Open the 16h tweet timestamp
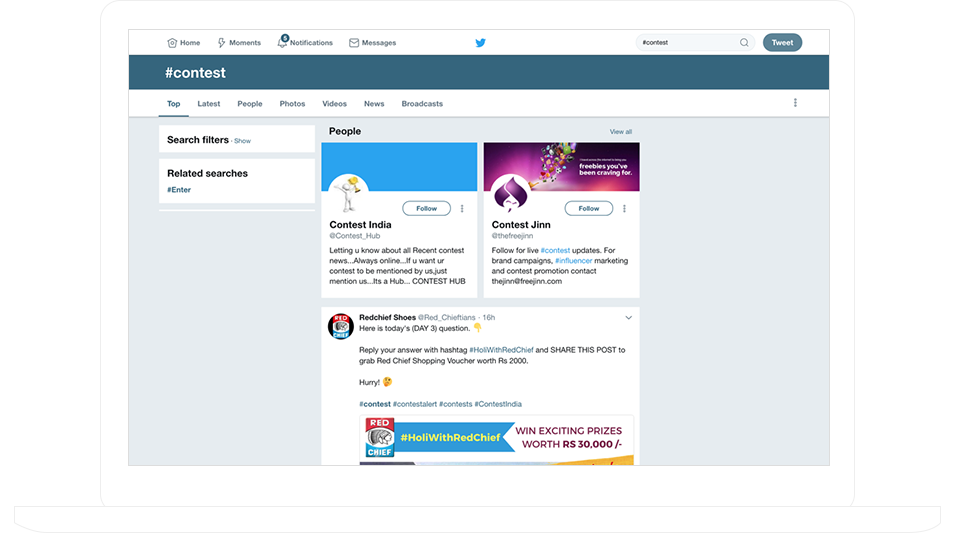 pos(489,317)
